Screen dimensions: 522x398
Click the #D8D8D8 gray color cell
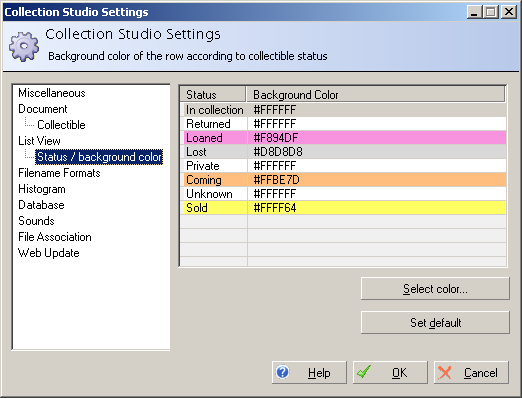pyautogui.click(x=377, y=152)
